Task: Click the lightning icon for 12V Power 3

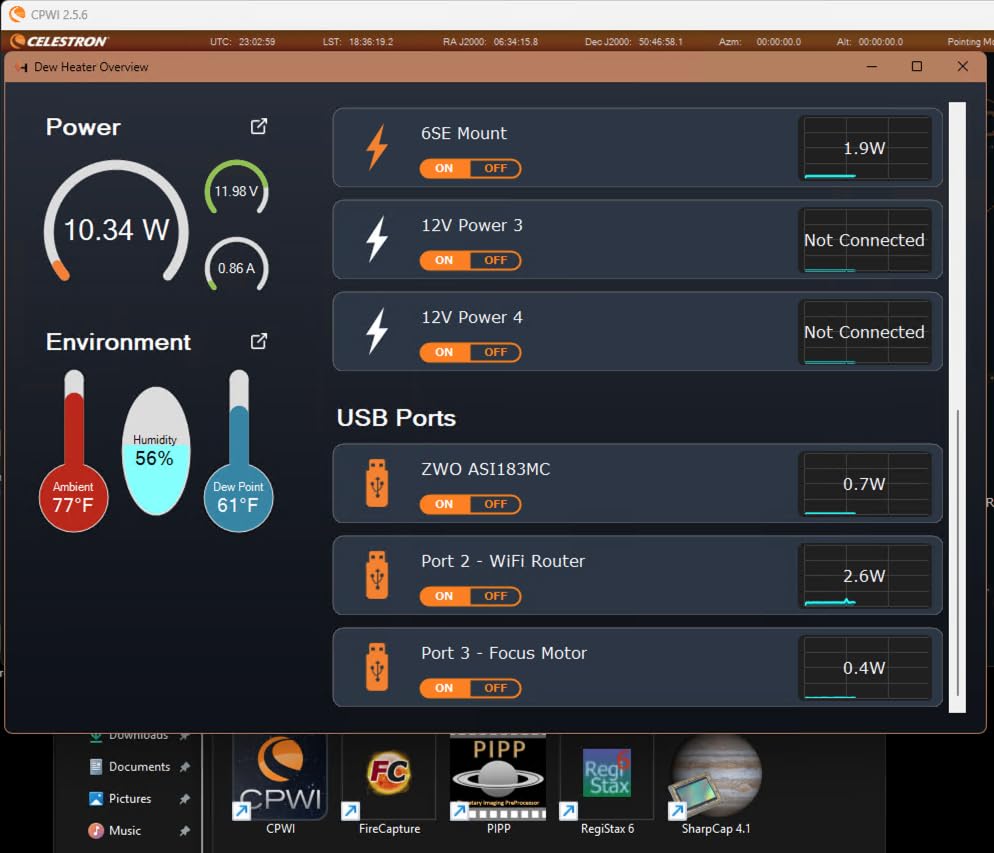Action: 377,239
